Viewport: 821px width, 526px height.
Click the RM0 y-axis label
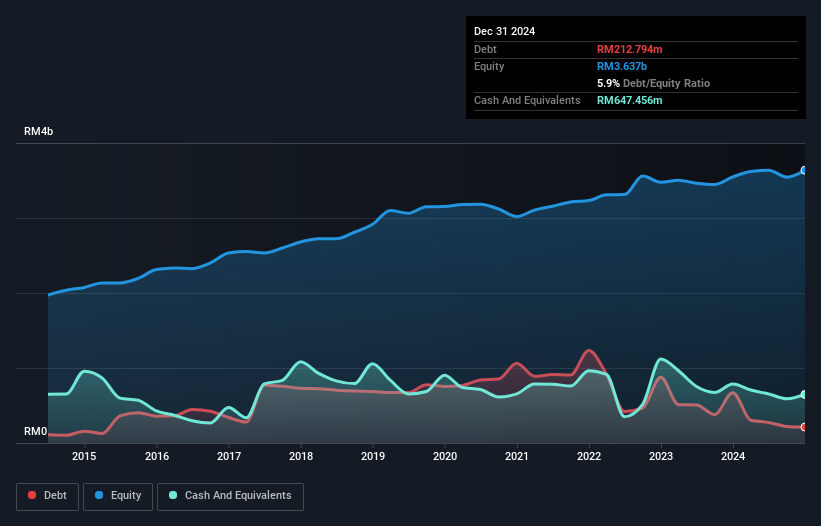coord(36,432)
